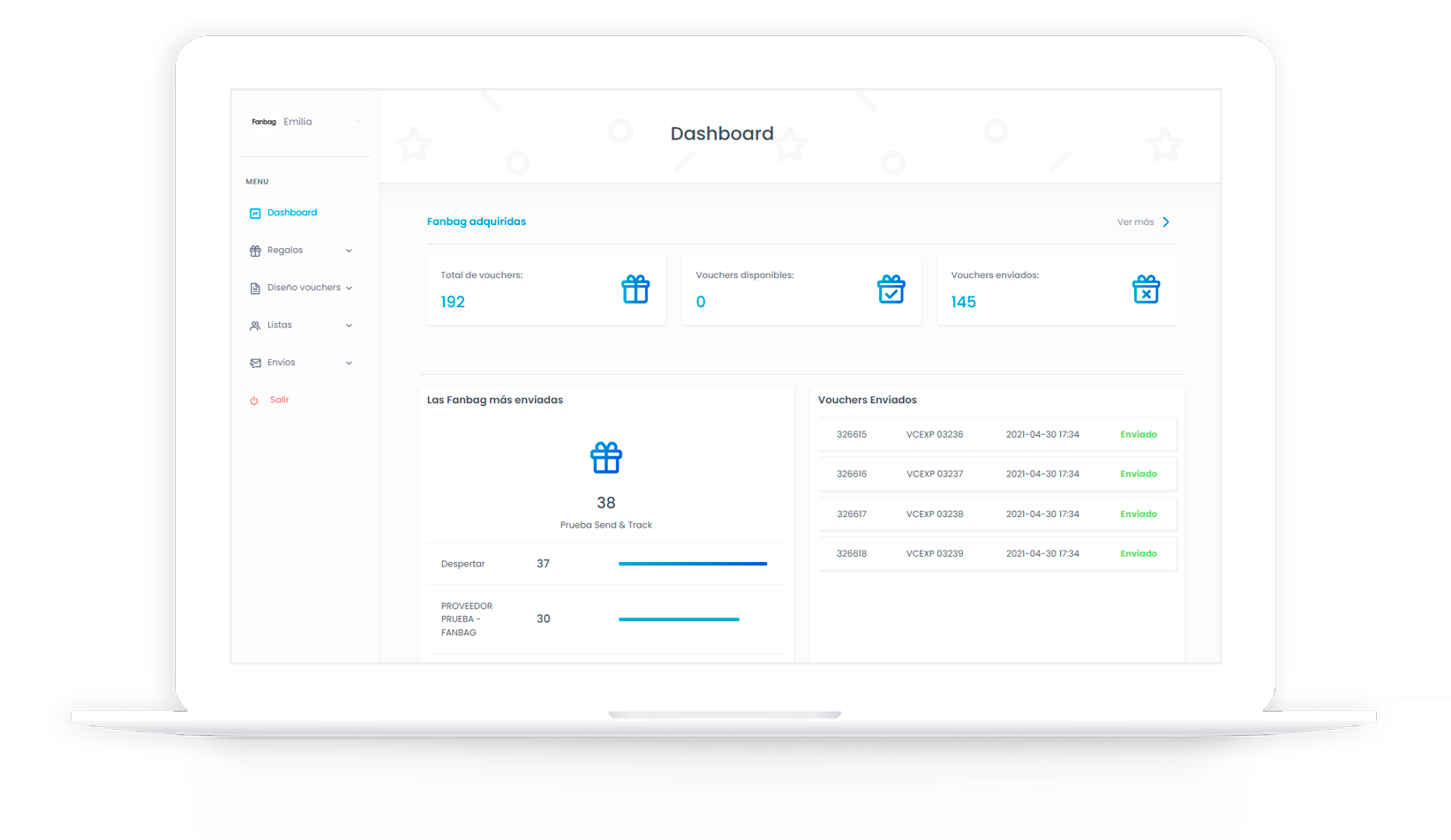The image size is (1451, 840).
Task: Select Listas in the sidebar
Action: tap(280, 326)
